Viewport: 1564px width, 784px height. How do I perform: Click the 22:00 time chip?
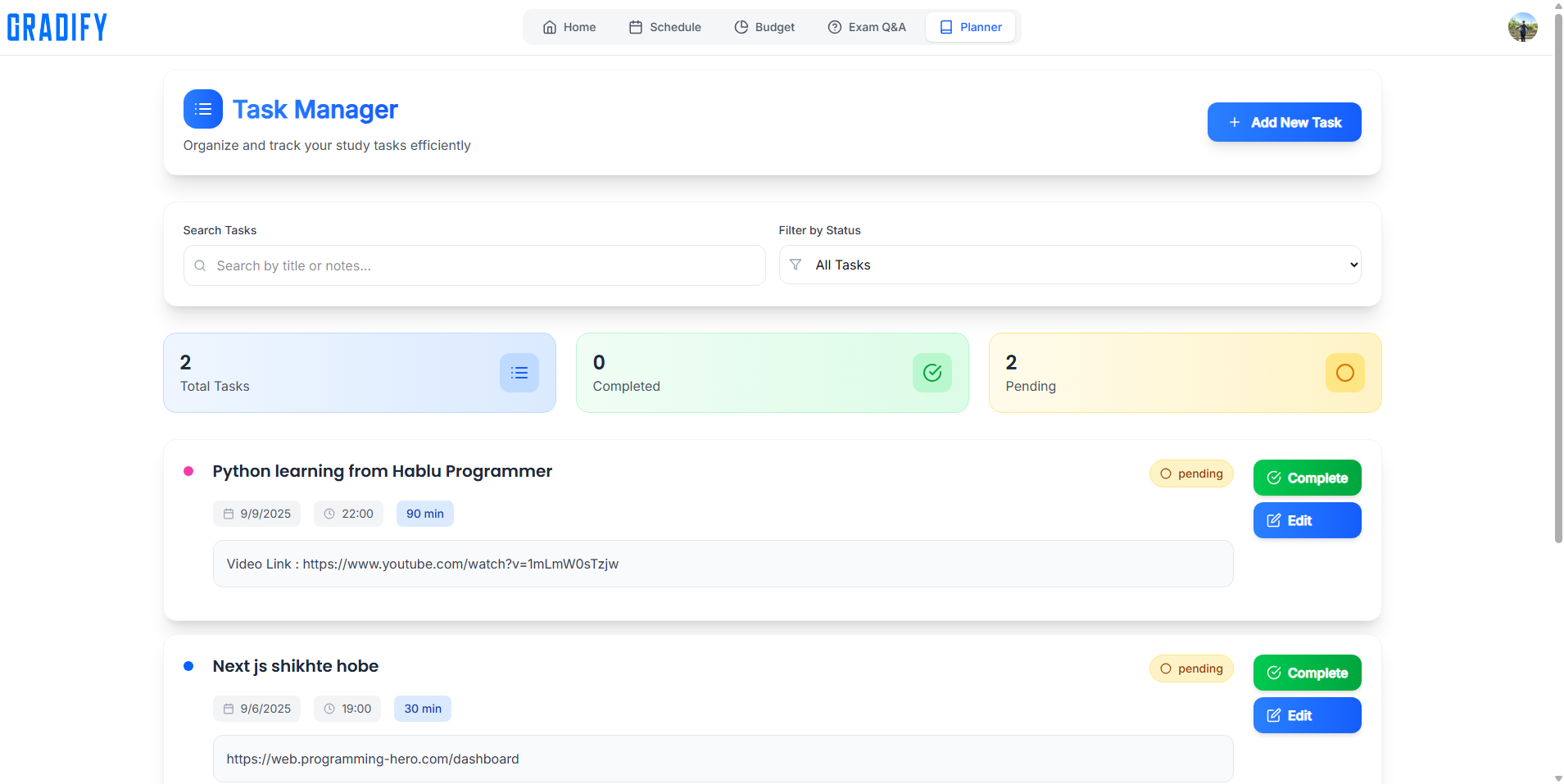pos(348,514)
